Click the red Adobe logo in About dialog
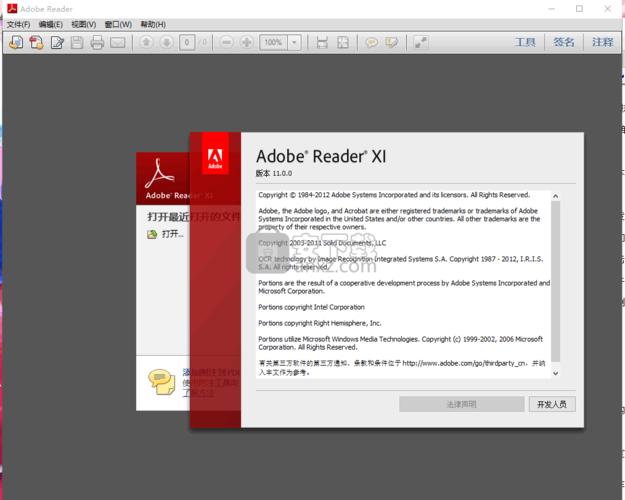This screenshot has width=625, height=500. pos(215,154)
